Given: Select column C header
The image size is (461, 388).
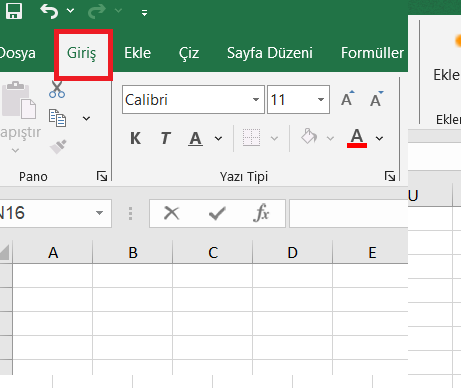Looking at the screenshot, I should [213, 252].
